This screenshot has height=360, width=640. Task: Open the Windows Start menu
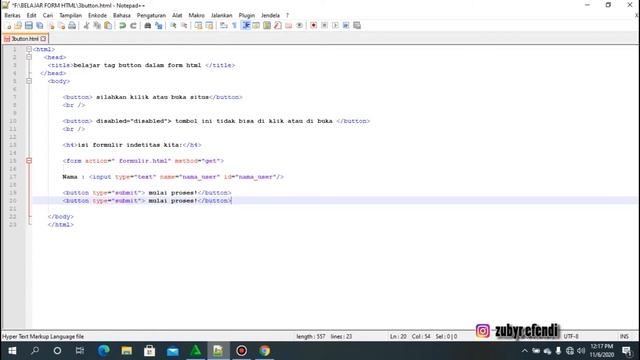pos(12,351)
